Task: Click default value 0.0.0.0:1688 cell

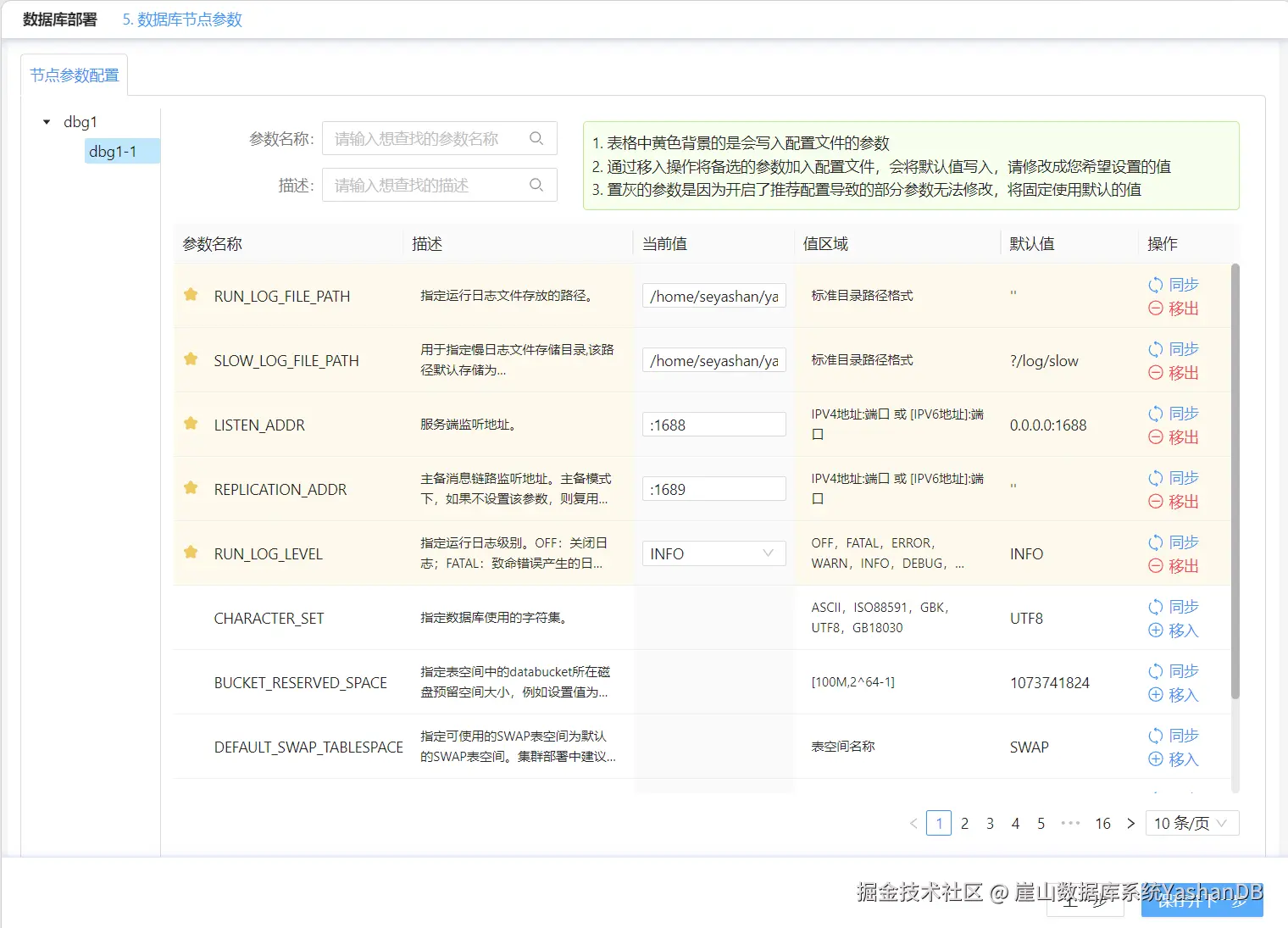Action: click(1048, 425)
